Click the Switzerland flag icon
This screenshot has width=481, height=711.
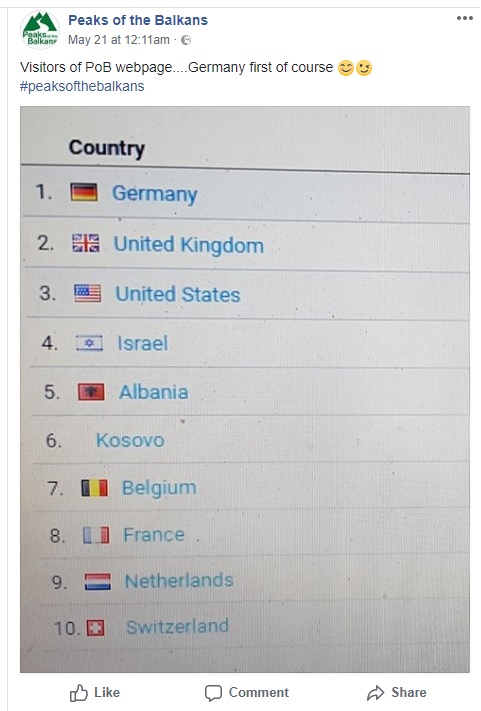(x=96, y=628)
